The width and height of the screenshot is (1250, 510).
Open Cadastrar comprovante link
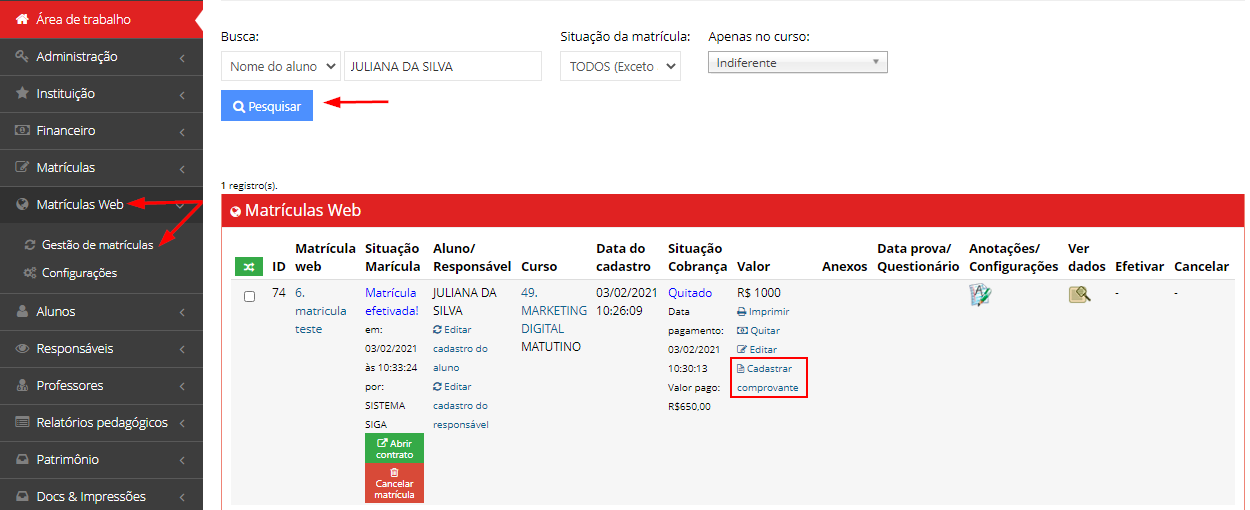(768, 377)
